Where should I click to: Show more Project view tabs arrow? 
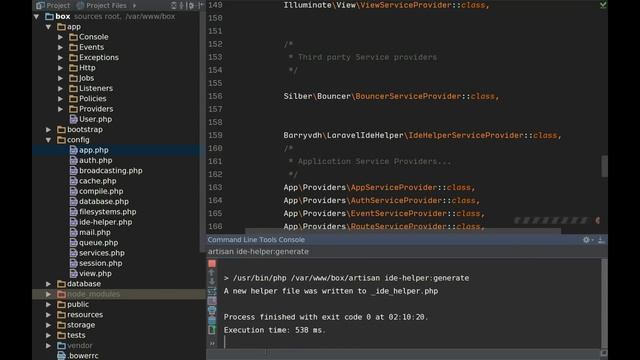pos(134,5)
